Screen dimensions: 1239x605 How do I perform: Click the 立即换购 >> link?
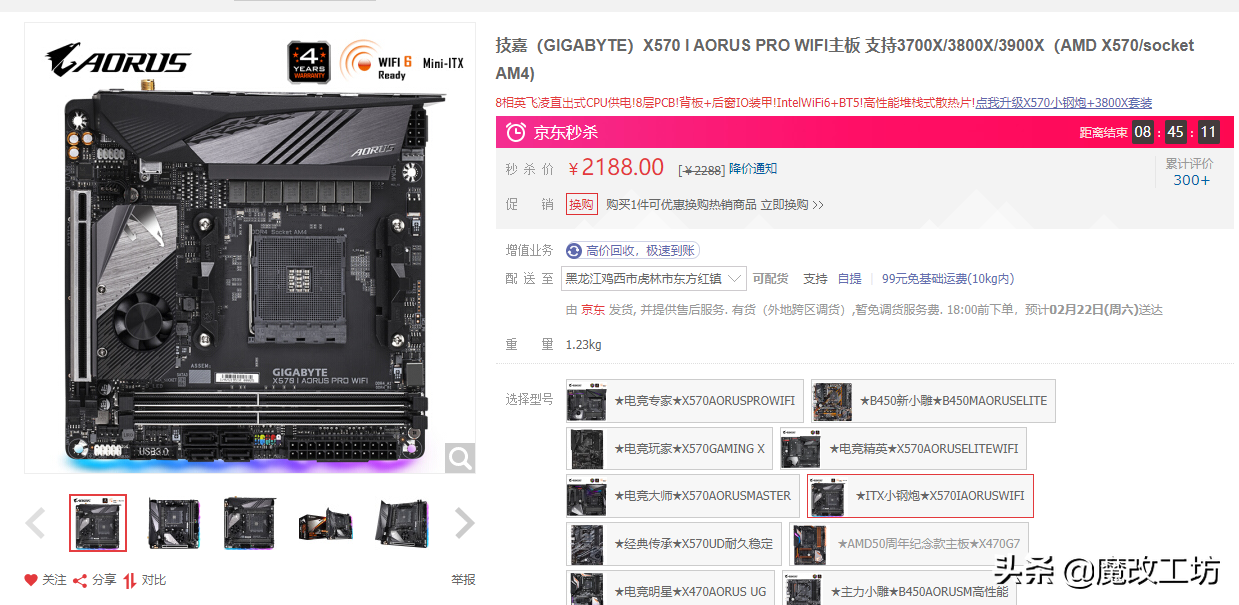tap(792, 205)
